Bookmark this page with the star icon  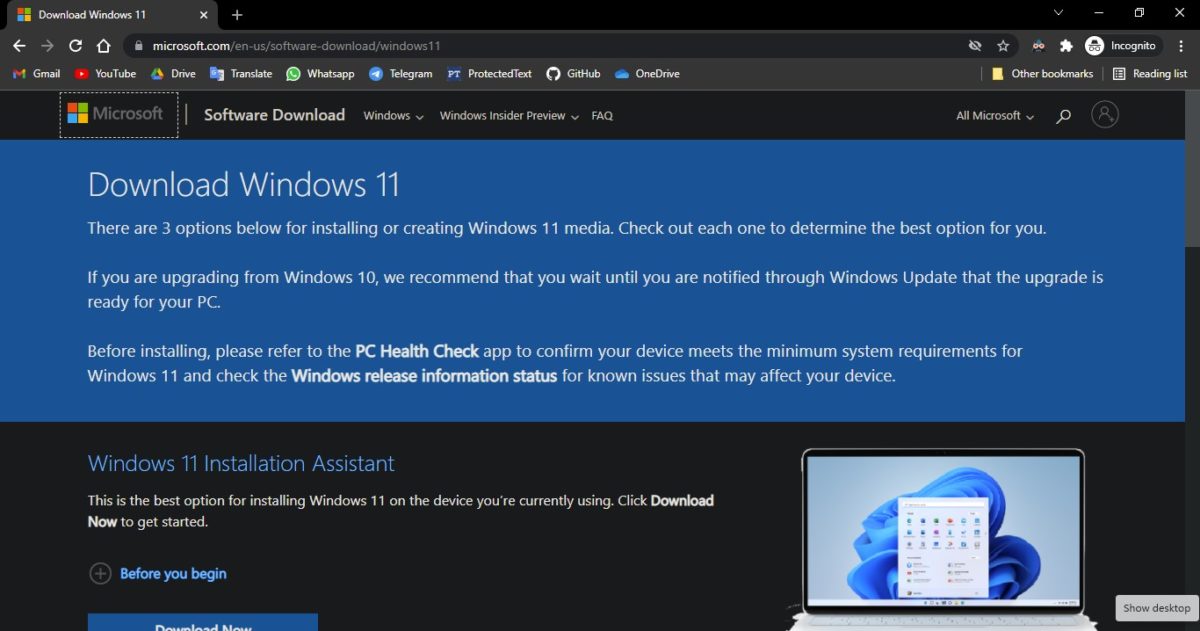pos(1003,46)
